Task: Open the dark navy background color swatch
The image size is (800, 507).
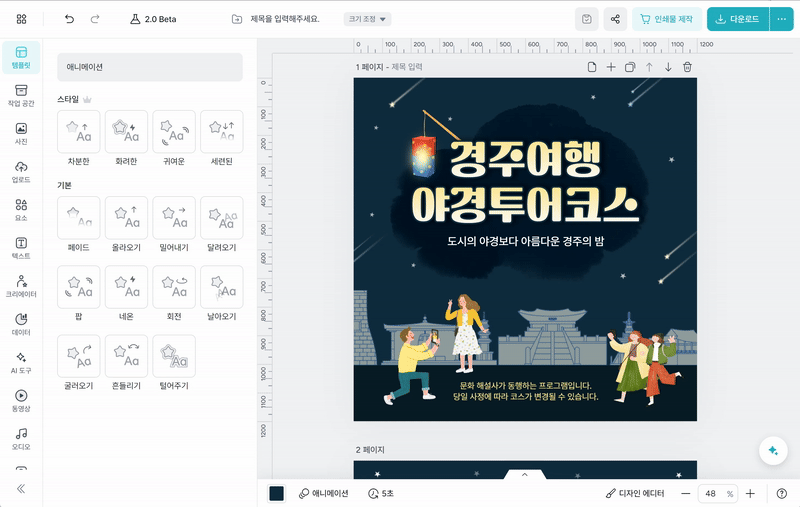Action: pyautogui.click(x=277, y=493)
